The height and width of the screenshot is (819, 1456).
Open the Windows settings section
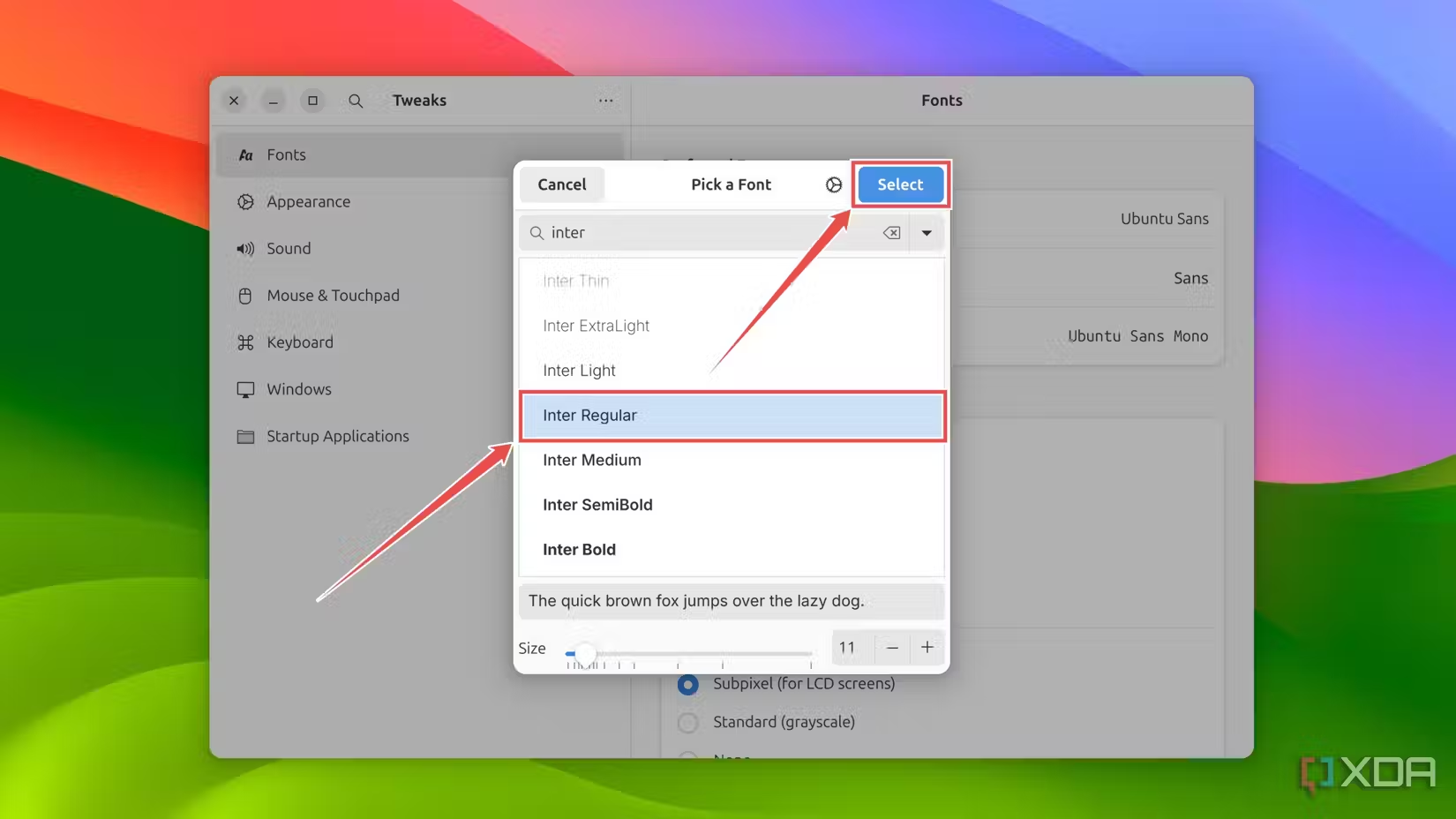coord(299,389)
